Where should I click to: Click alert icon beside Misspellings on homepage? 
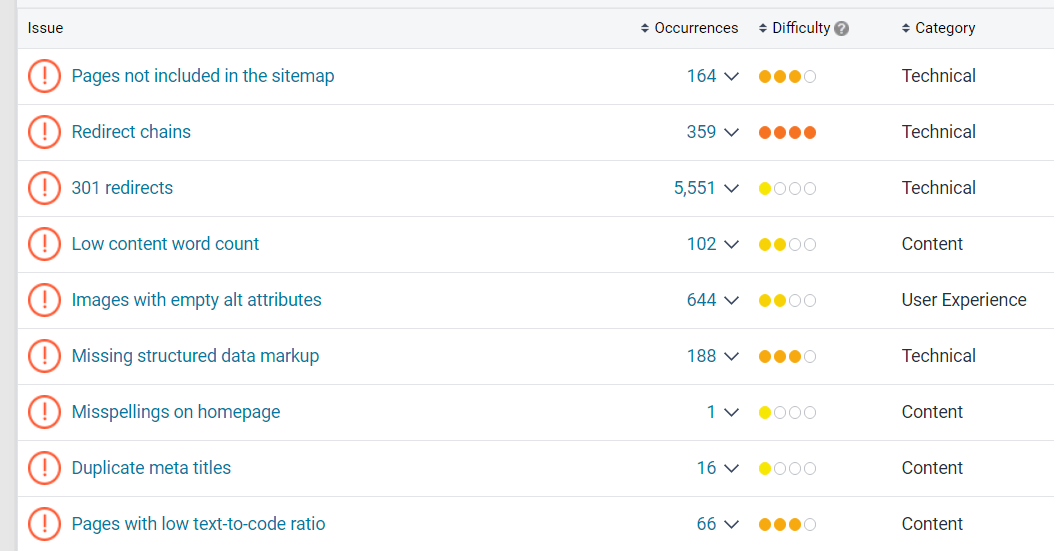(44, 412)
